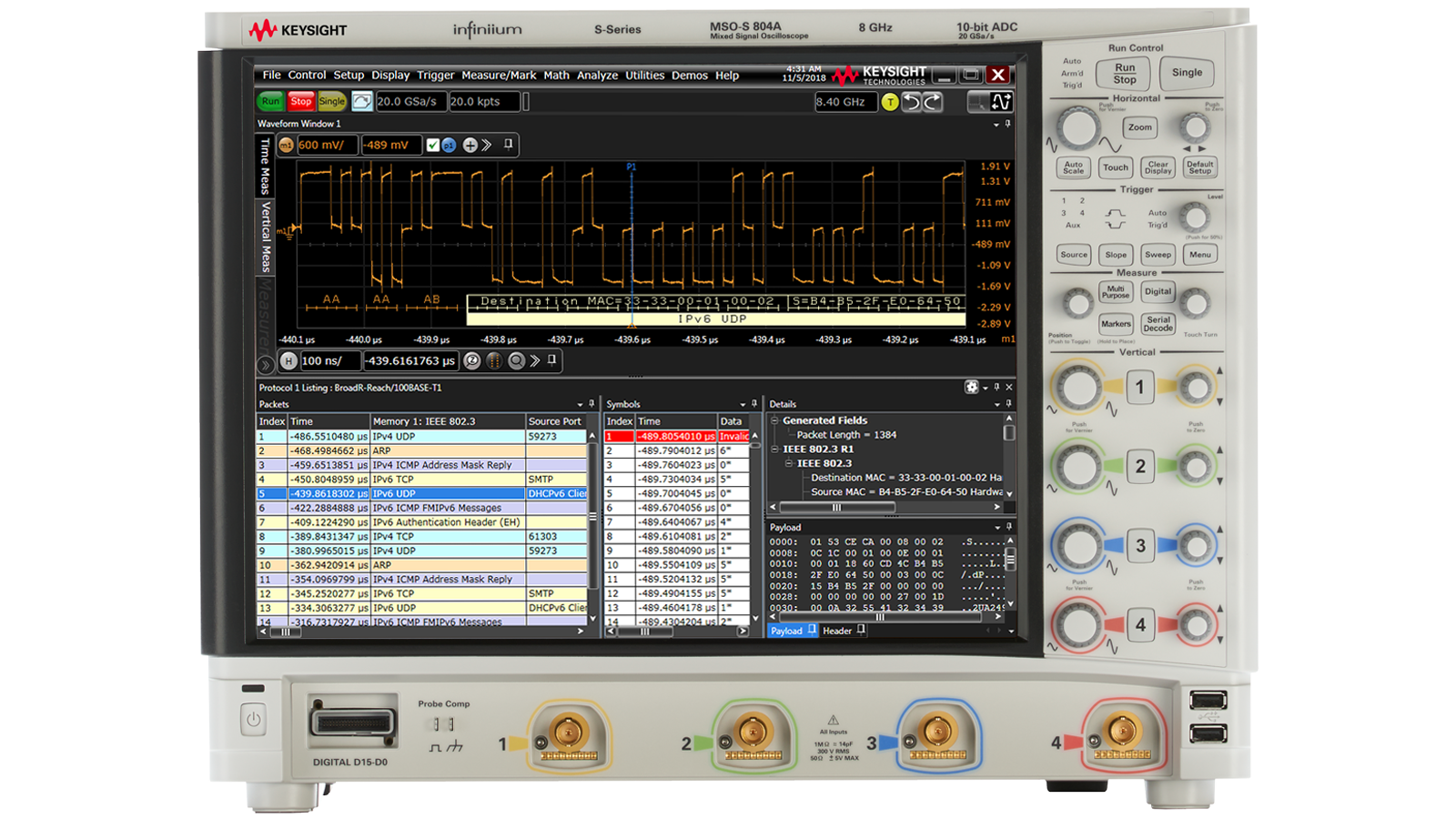The image size is (1456, 819).
Task: Pin the Symbols panel using its pushpin
Action: click(753, 403)
